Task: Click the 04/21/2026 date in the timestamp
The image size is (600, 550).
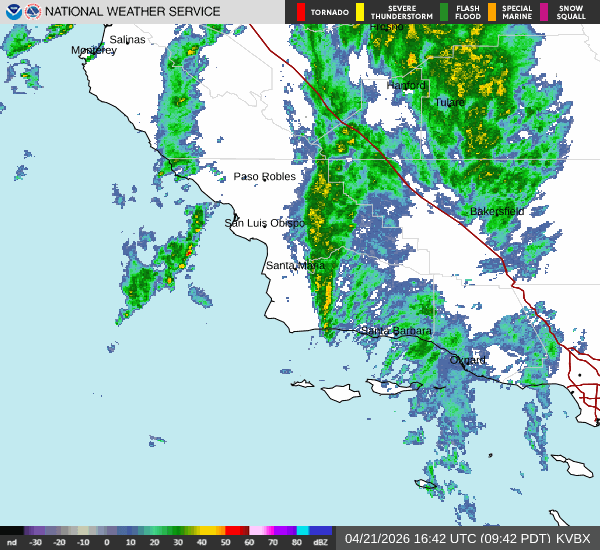Action: [x=377, y=539]
